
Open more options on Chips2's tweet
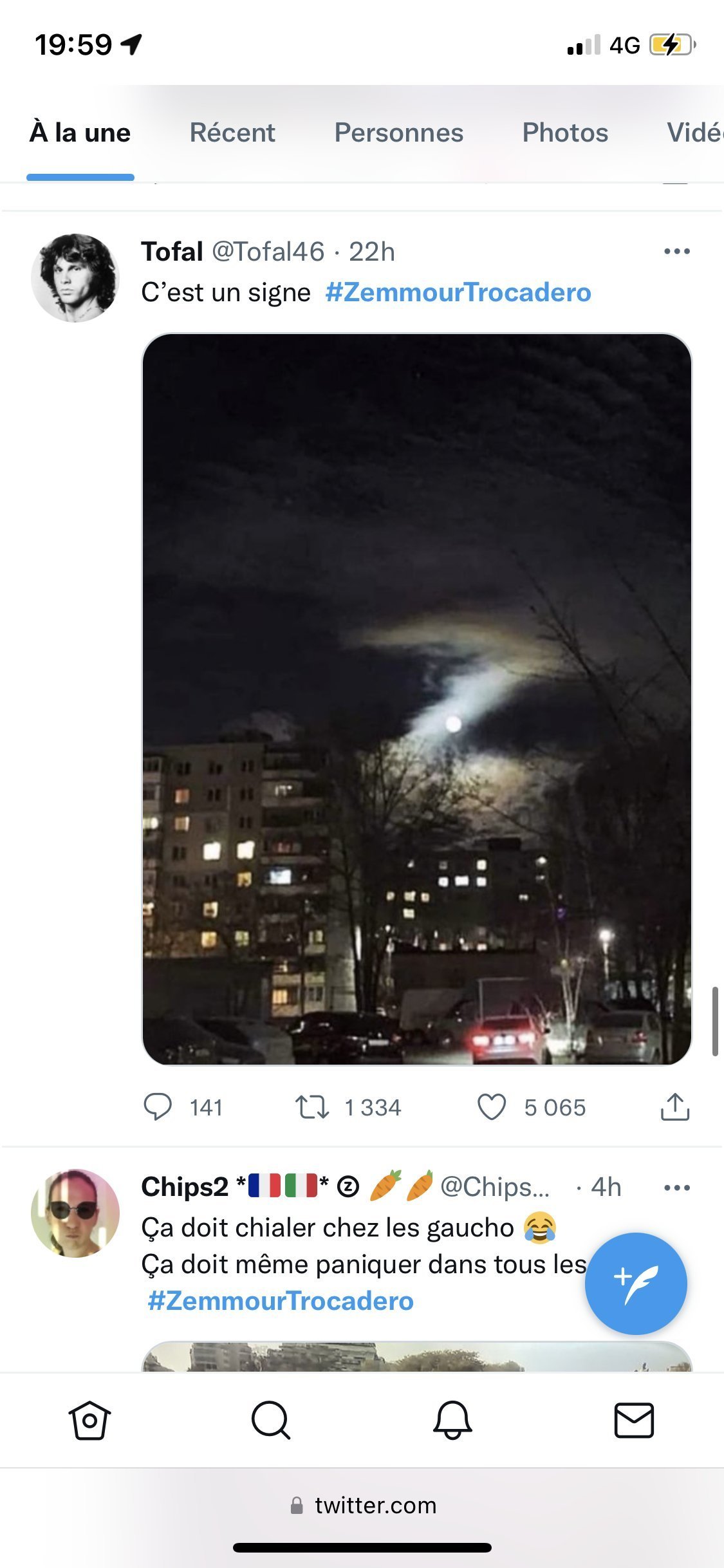[x=676, y=1188]
